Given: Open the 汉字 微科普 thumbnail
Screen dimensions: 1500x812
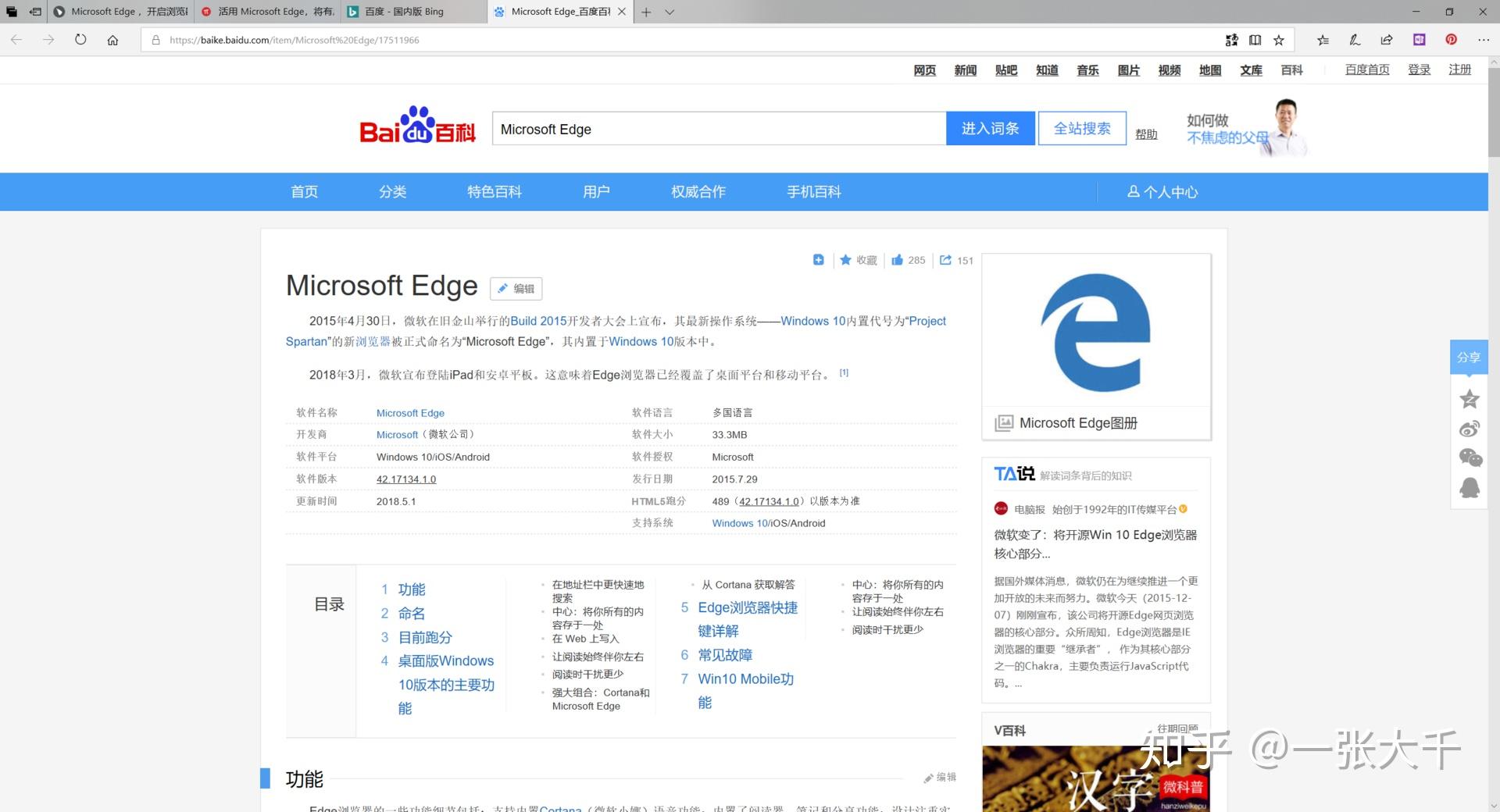Looking at the screenshot, I should click(x=1096, y=778).
